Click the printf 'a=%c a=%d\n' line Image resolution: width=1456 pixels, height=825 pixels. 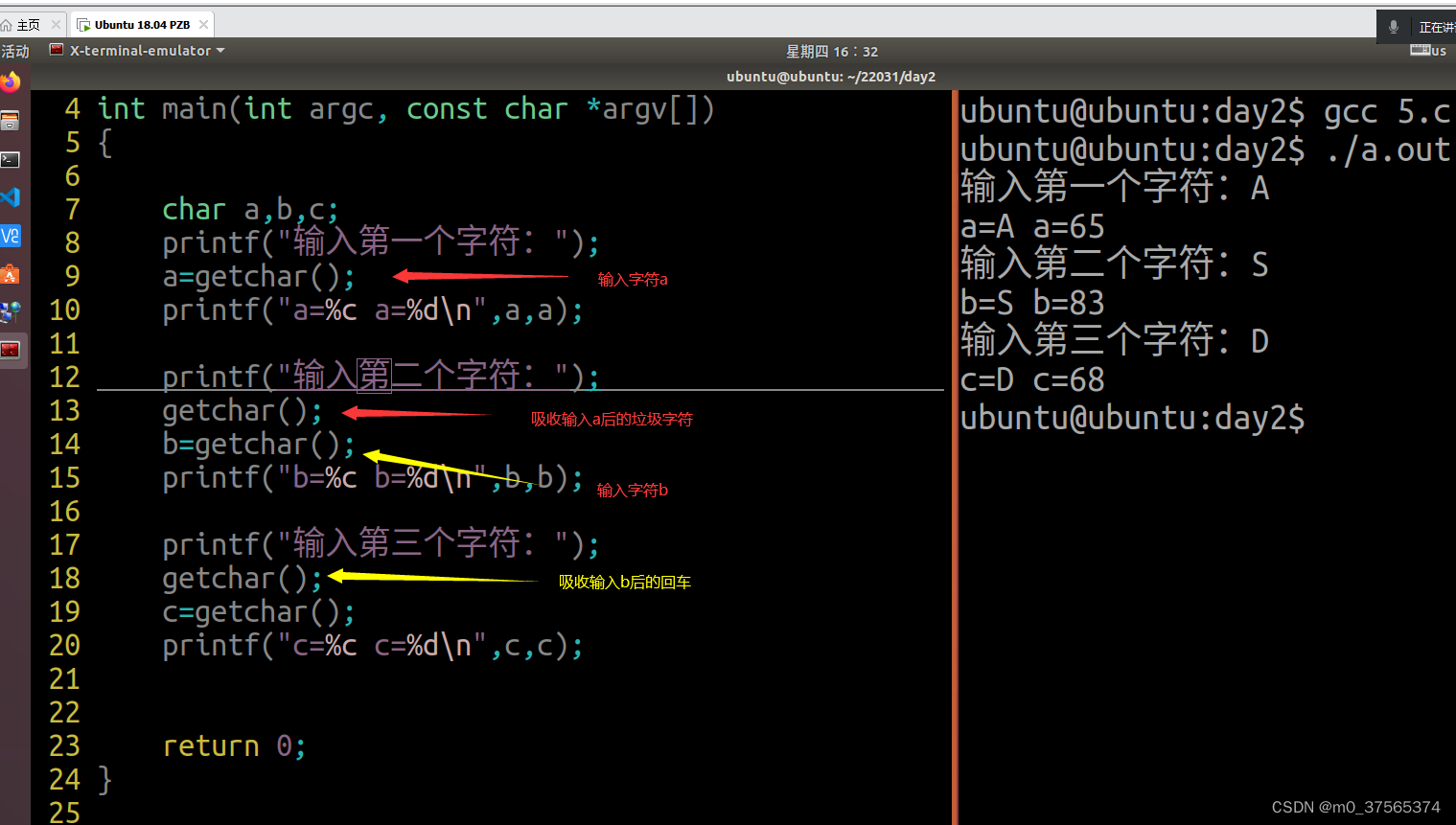pyautogui.click(x=373, y=310)
